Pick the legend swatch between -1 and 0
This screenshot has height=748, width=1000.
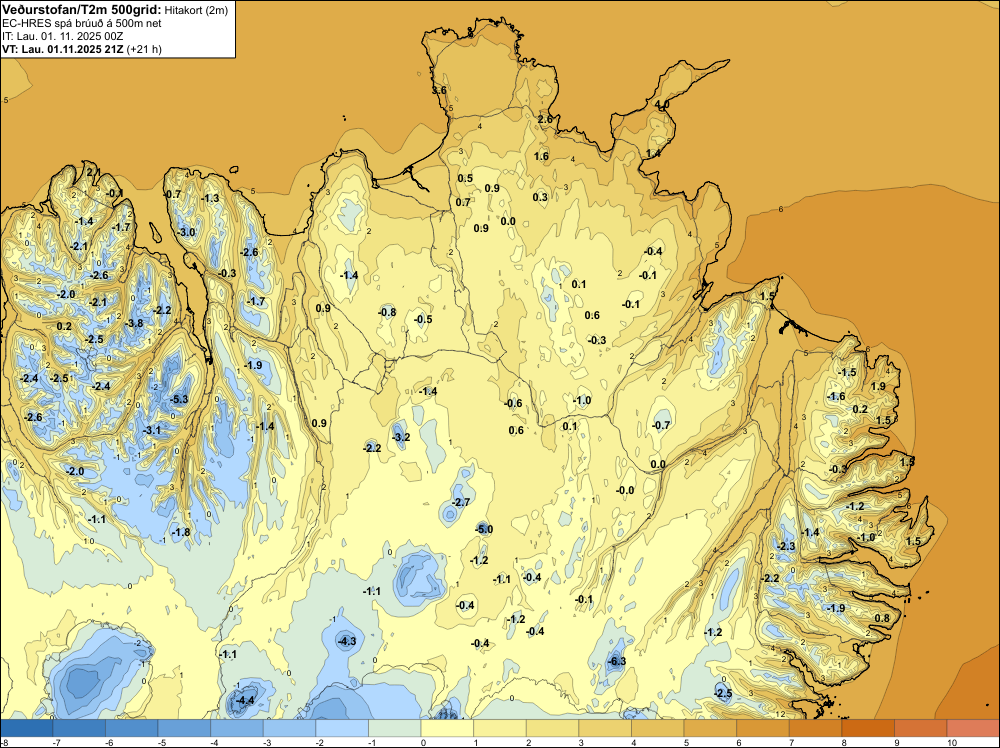(395, 728)
